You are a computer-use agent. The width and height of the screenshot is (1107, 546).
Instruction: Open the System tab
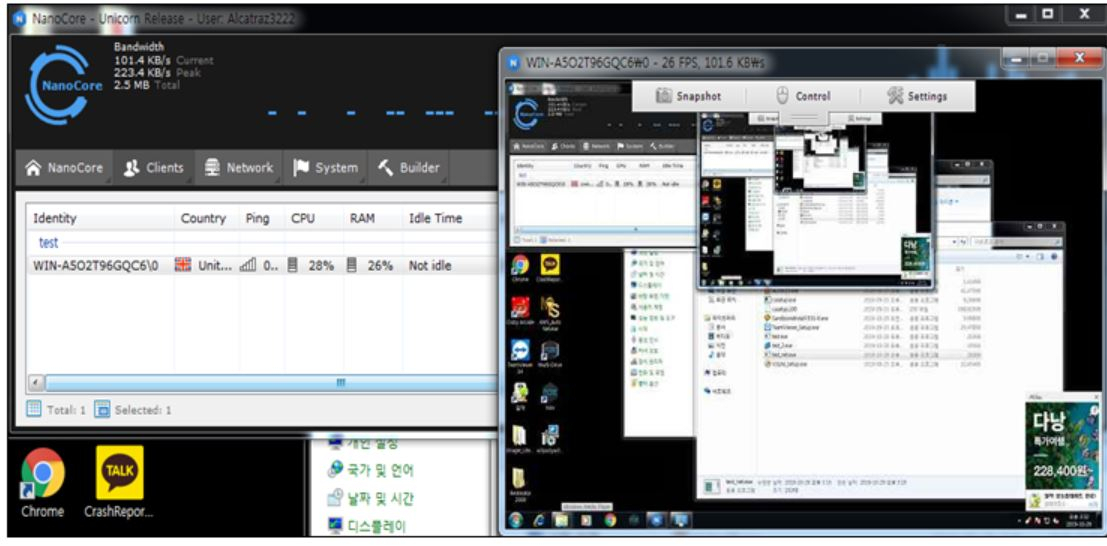324,168
